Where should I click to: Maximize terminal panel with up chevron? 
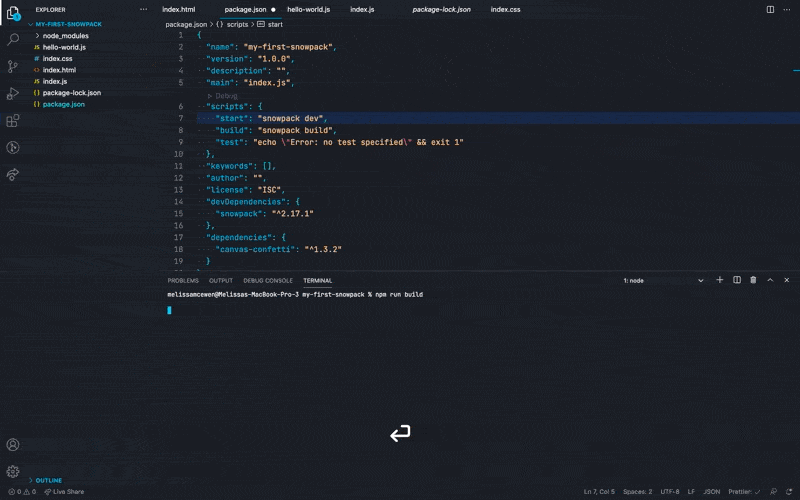tap(770, 280)
